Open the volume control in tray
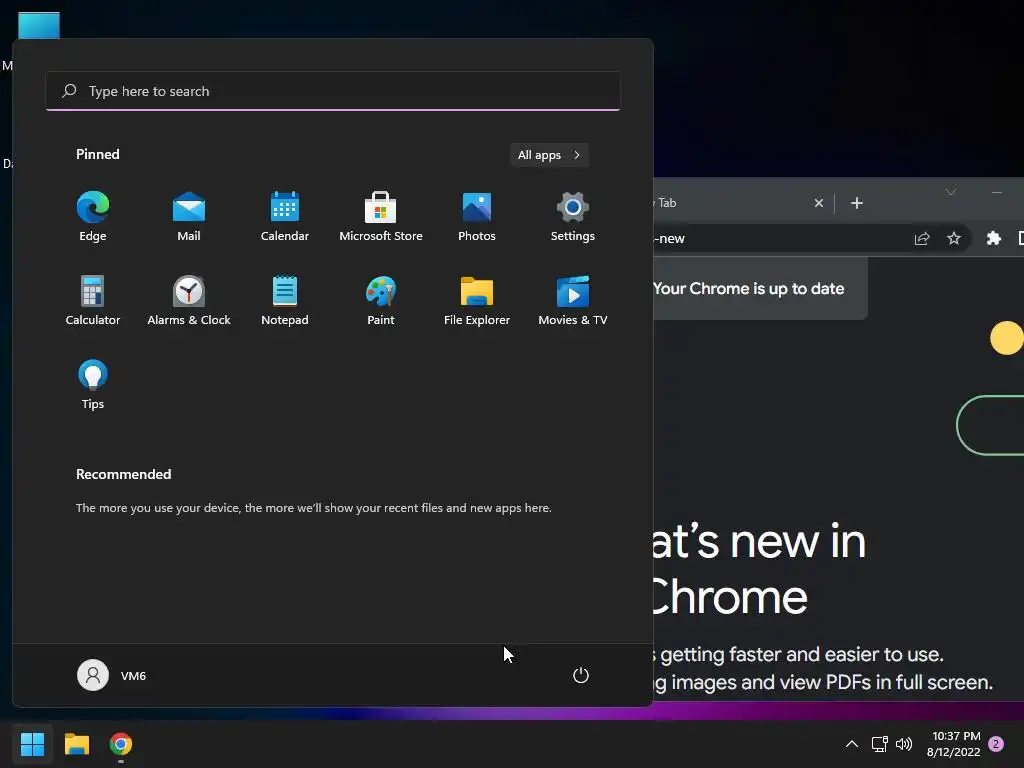 (x=904, y=744)
